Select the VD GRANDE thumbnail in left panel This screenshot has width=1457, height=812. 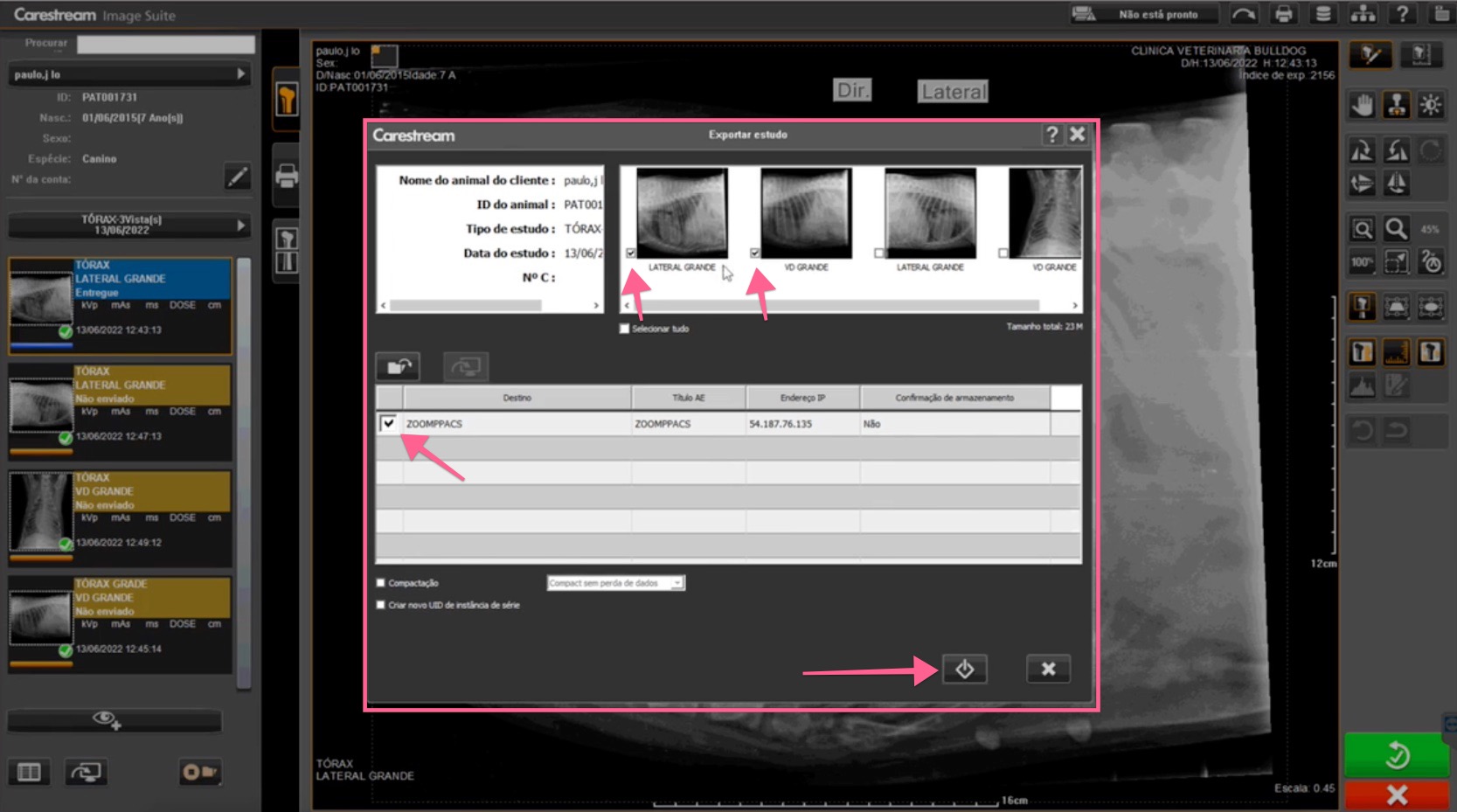pyautogui.click(x=39, y=517)
